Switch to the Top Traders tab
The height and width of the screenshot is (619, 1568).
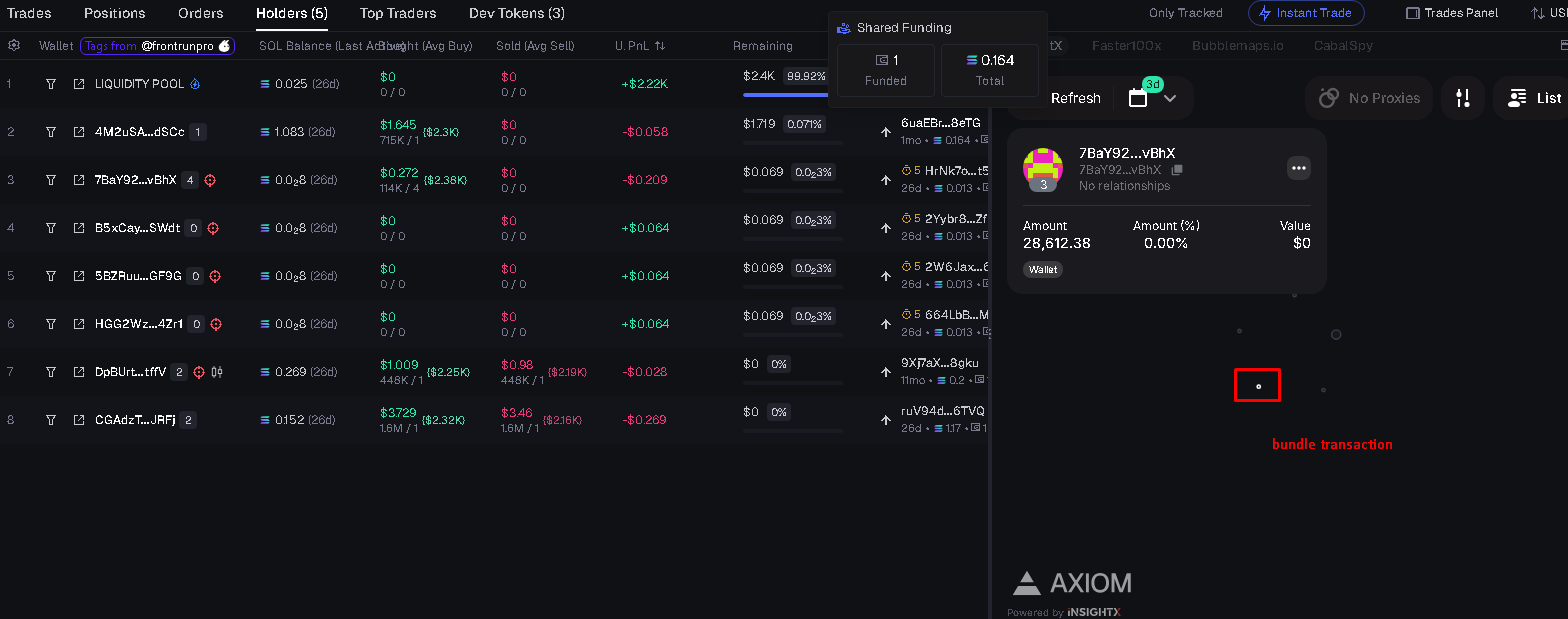398,13
